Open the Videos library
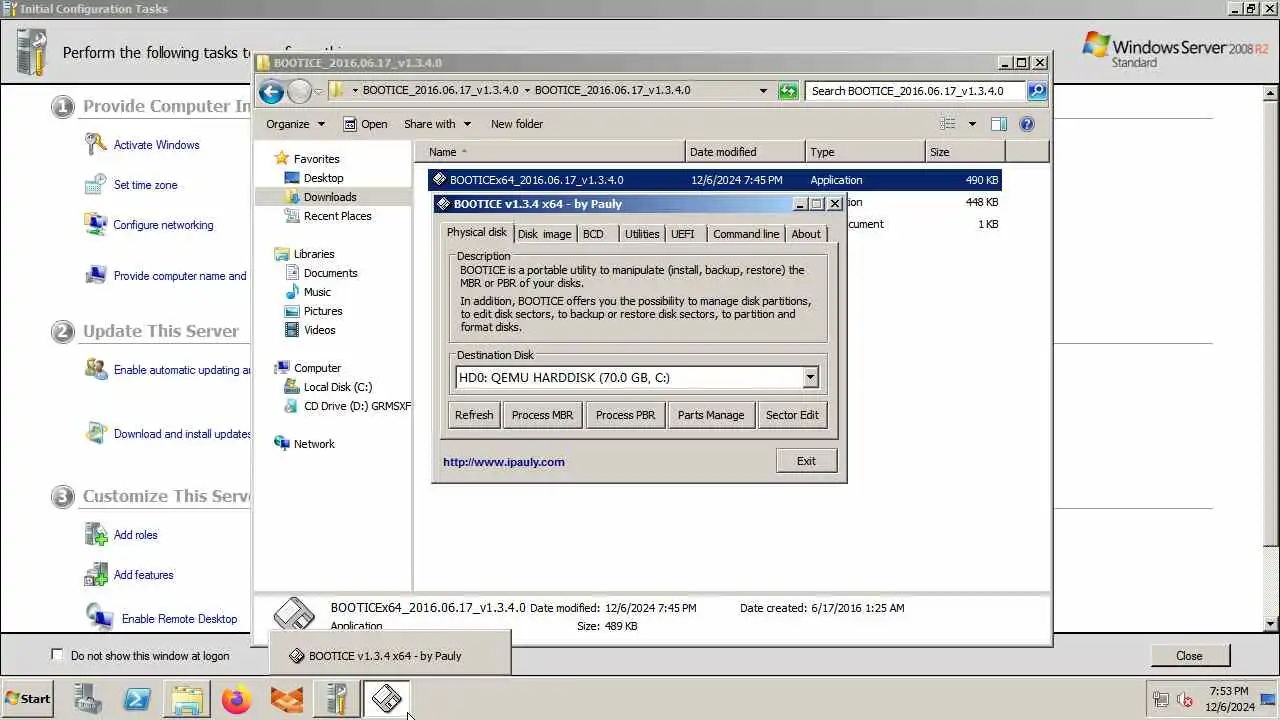This screenshot has width=1280, height=720. click(319, 330)
